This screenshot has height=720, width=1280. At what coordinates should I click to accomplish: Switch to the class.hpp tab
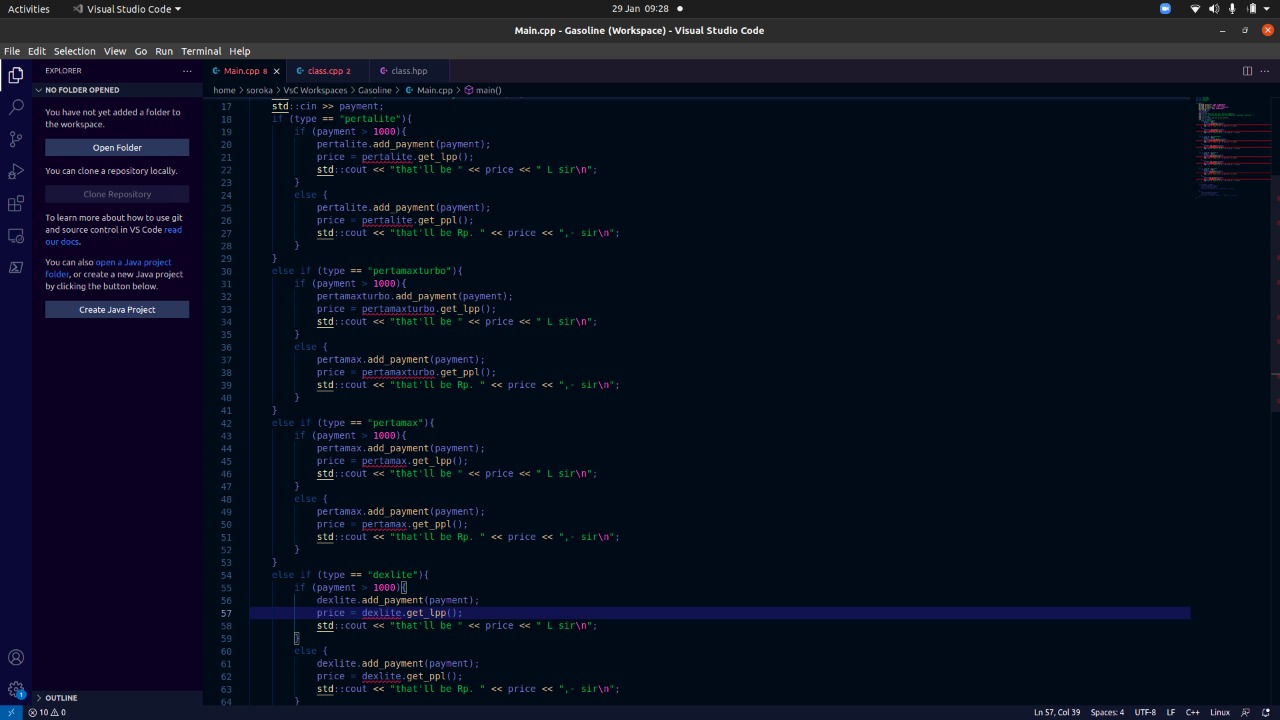pos(410,71)
